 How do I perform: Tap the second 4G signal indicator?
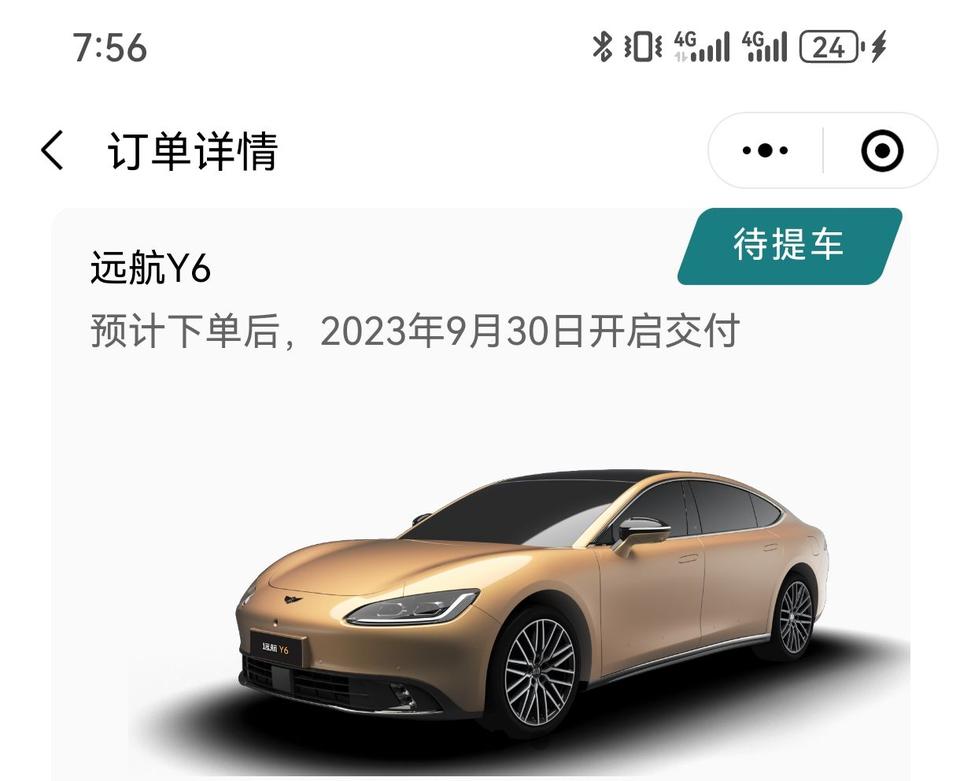click(763, 47)
